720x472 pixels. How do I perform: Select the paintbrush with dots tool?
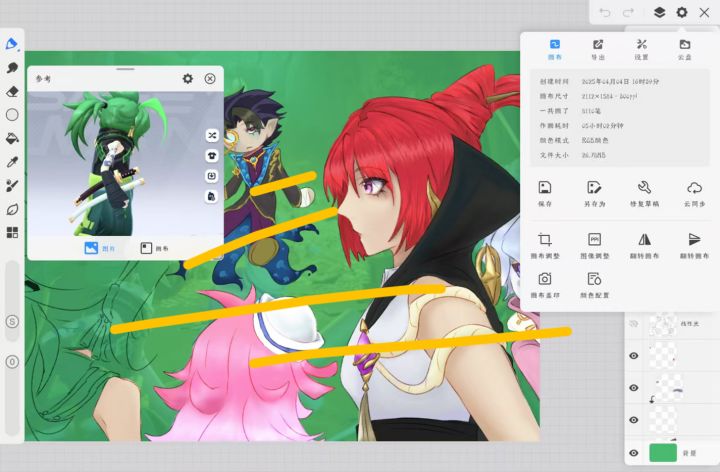click(x=12, y=185)
